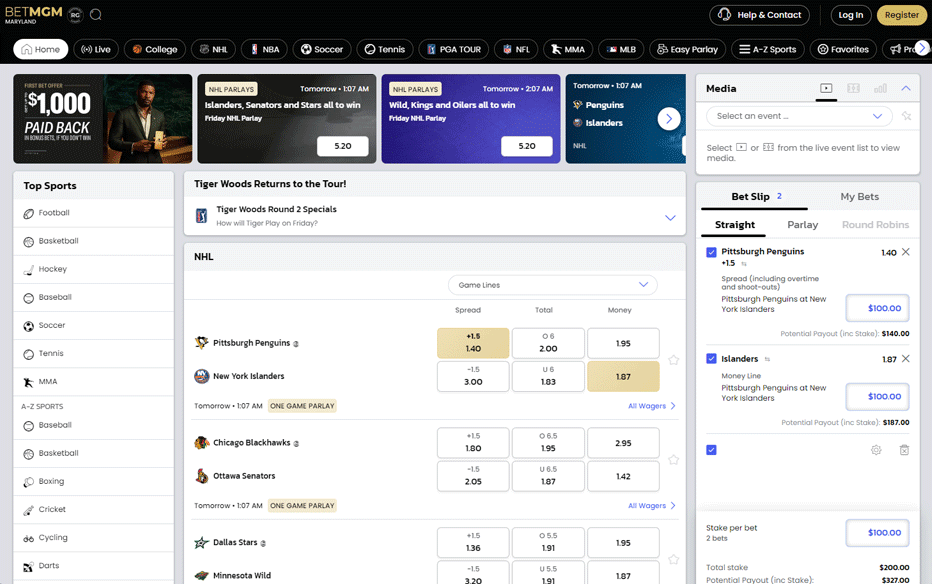Open Select an event dropdown in Media
Image resolution: width=932 pixels, height=585 pixels.
(x=799, y=116)
